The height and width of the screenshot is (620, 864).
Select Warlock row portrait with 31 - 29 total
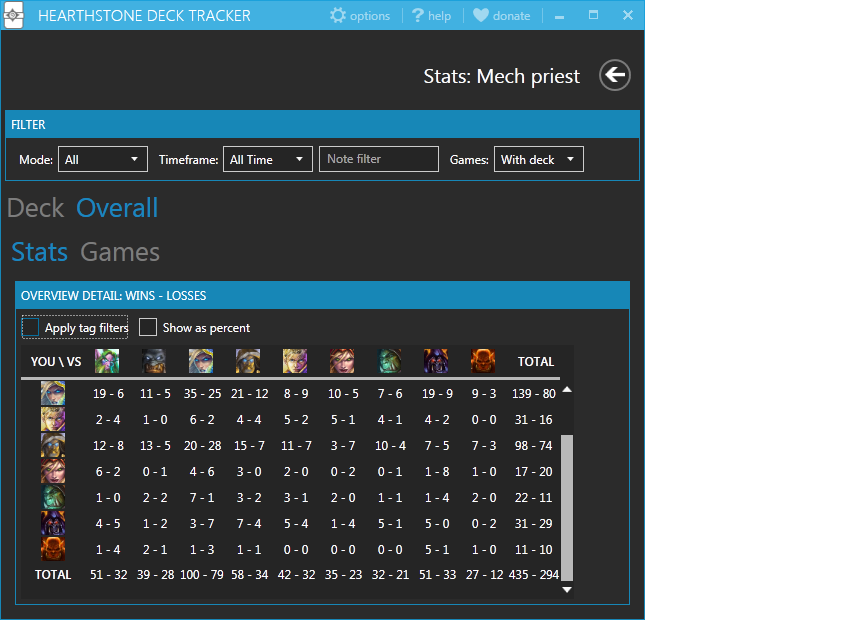click(x=53, y=523)
